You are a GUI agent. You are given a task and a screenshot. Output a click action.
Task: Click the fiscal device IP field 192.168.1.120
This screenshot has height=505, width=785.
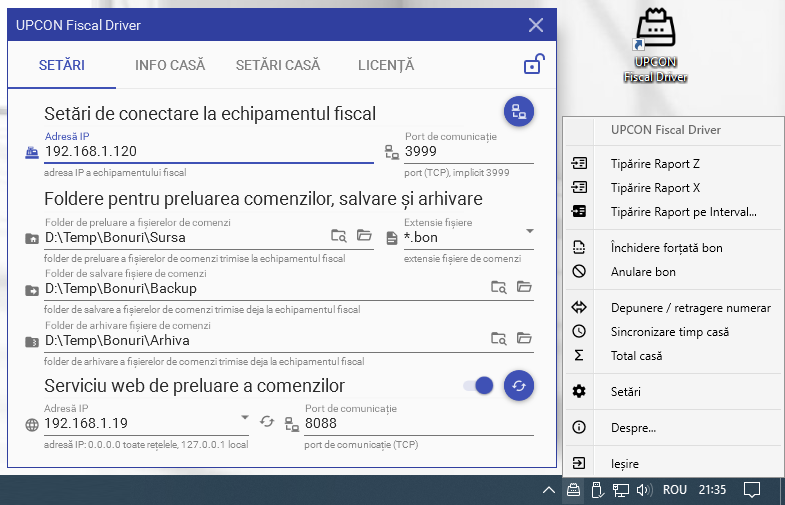pyautogui.click(x=209, y=152)
